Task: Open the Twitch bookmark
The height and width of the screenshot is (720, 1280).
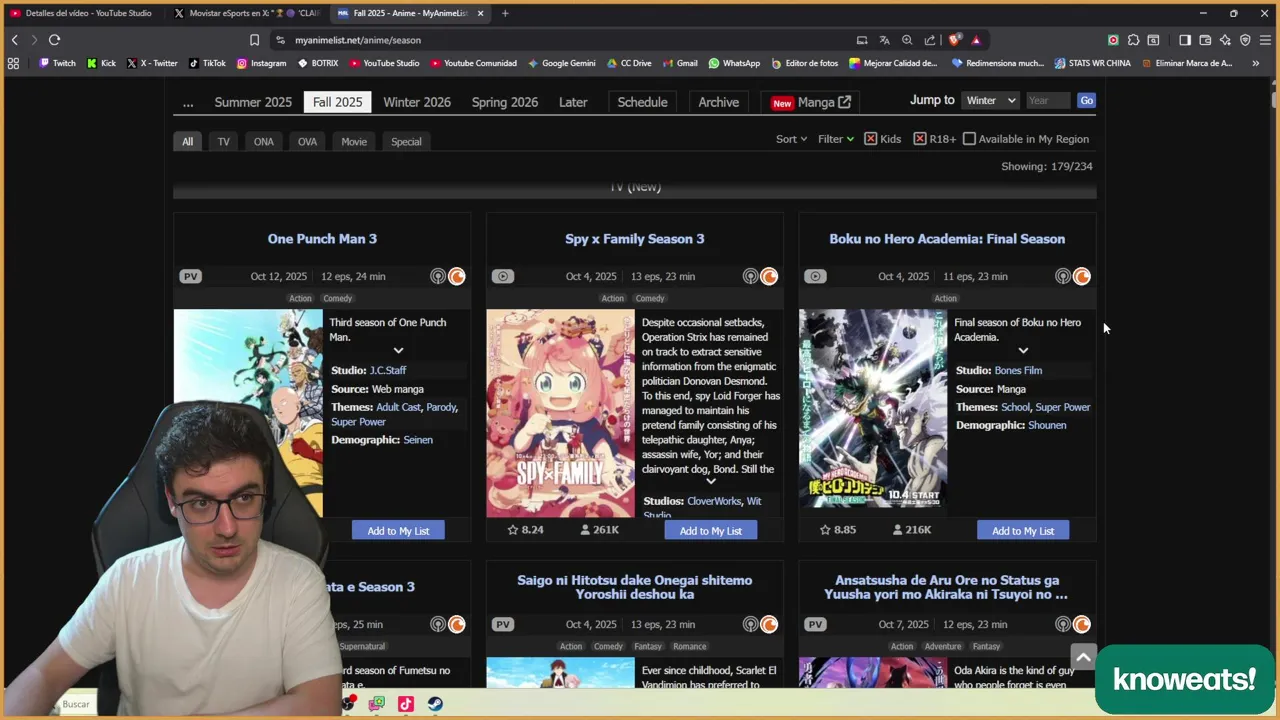Action: (x=57, y=63)
